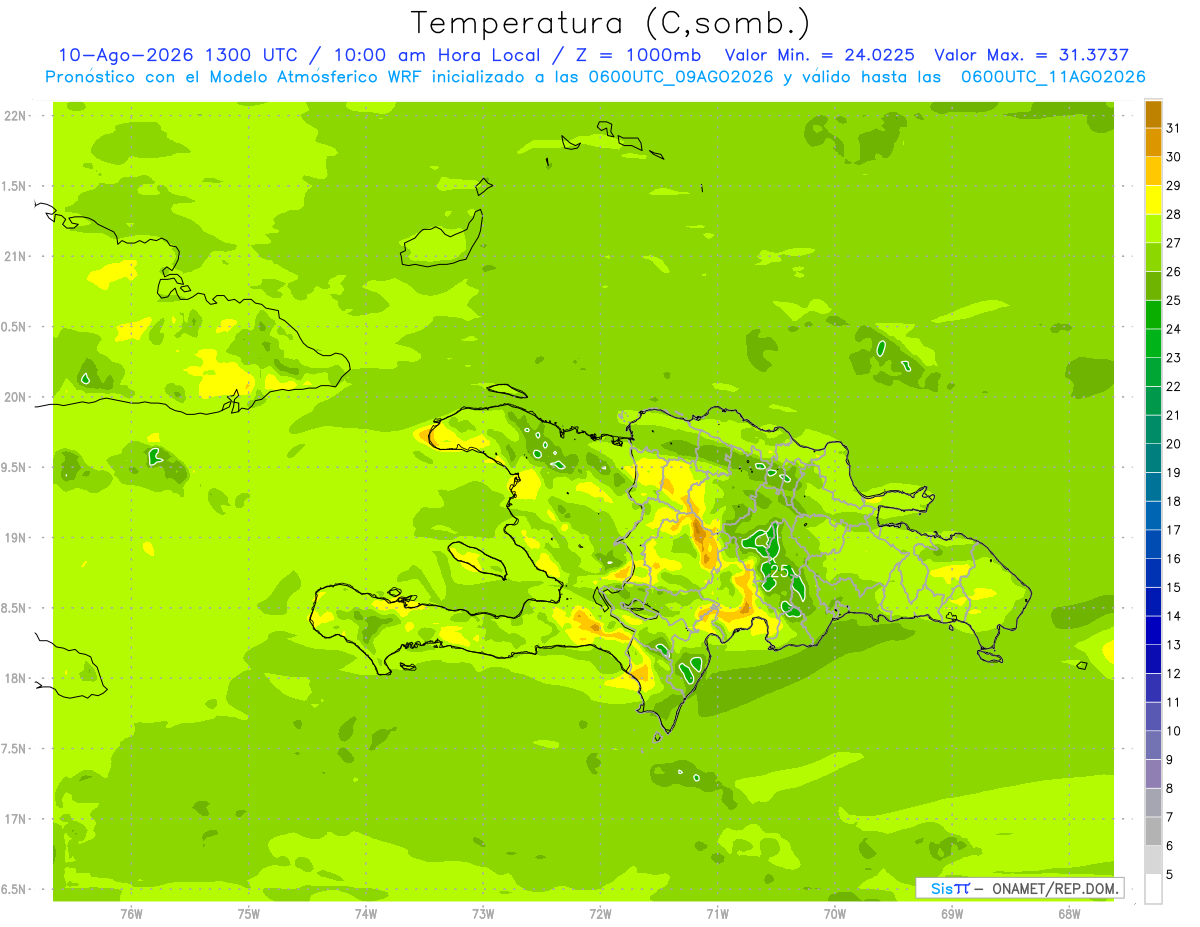Click the "28" colorbar label
This screenshot has width=1200, height=927.
point(1174,214)
